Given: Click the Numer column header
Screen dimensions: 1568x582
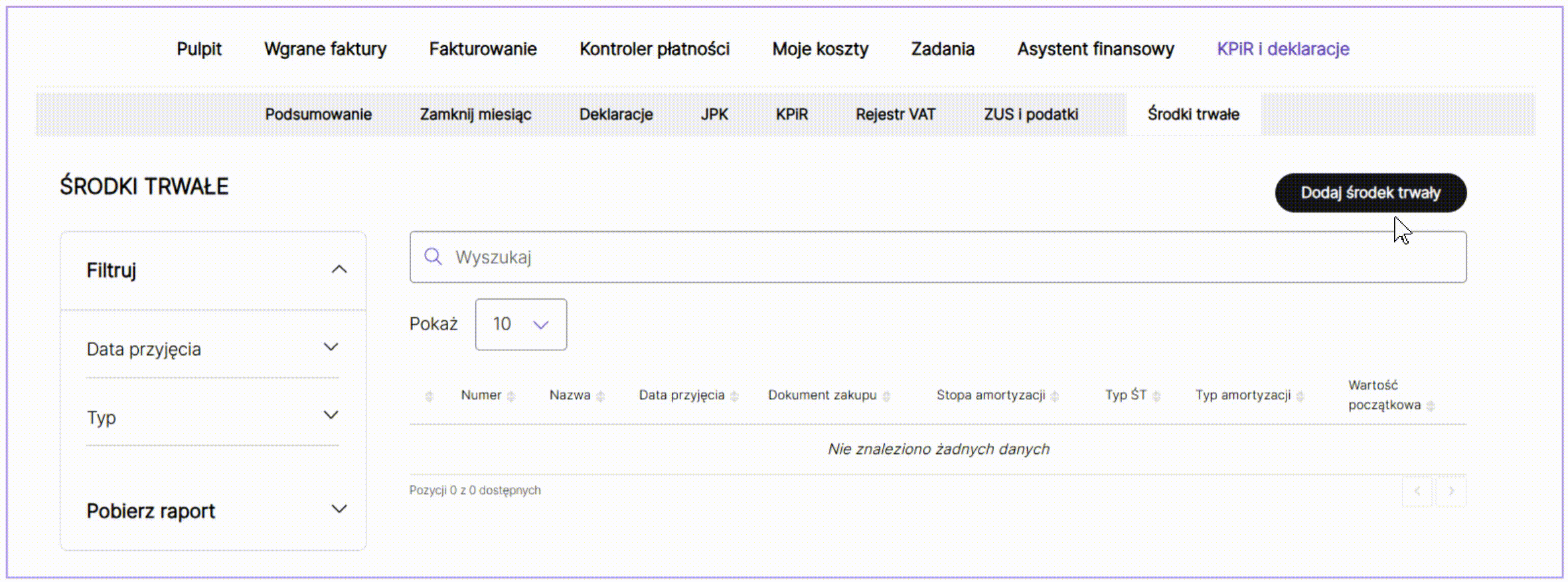Looking at the screenshot, I should pyautogui.click(x=481, y=395).
